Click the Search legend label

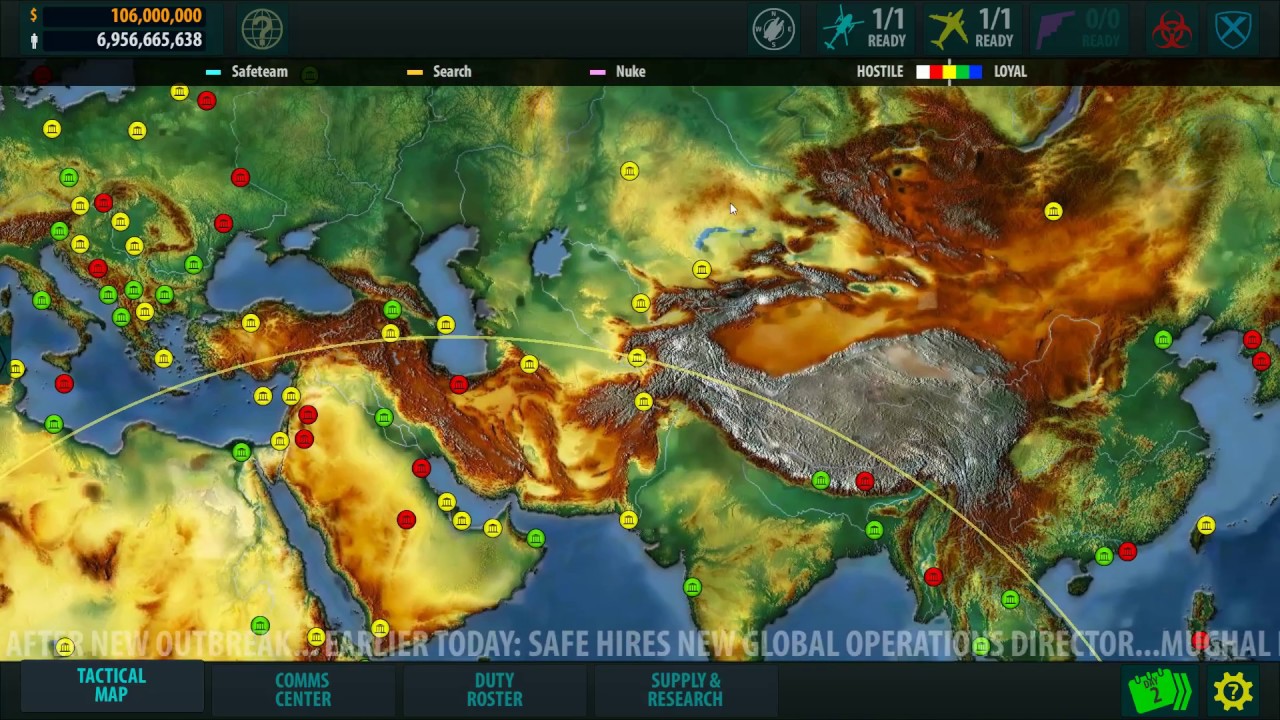coord(452,72)
